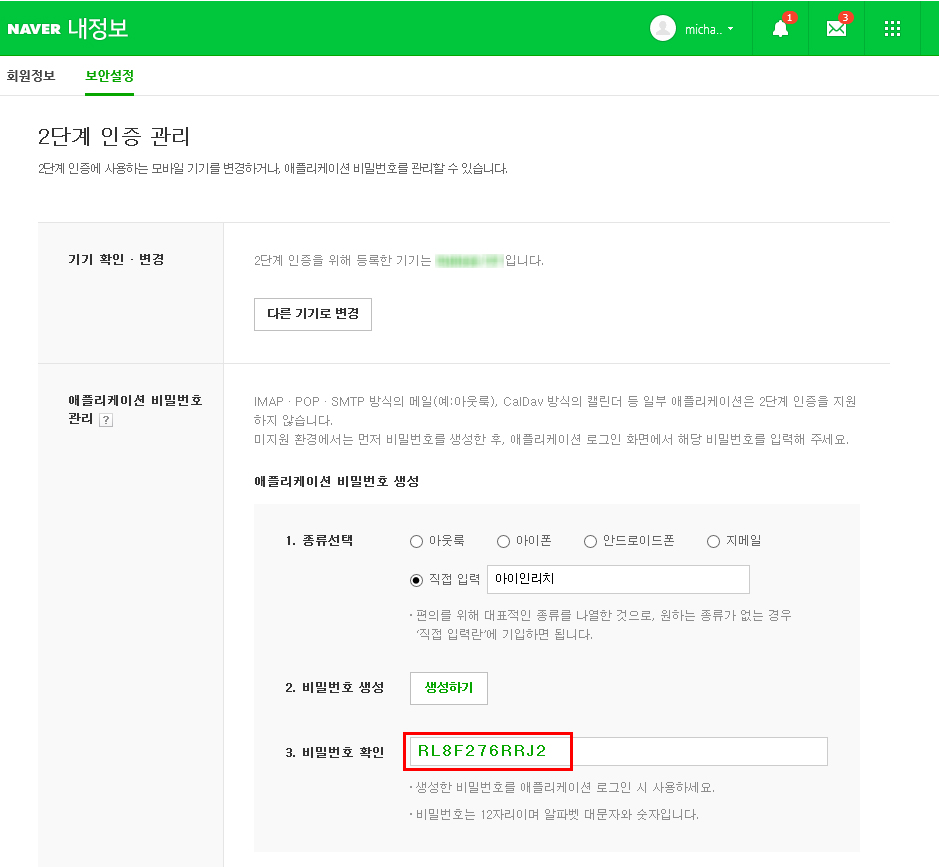Switch to the 회원정보 tab
The width and height of the screenshot is (939, 867).
[31, 76]
